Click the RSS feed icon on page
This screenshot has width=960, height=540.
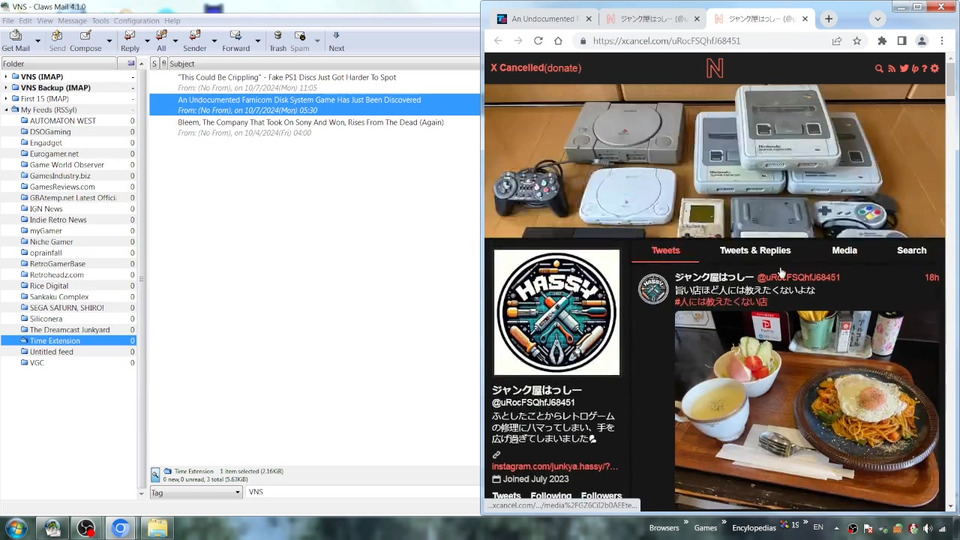pyautogui.click(x=891, y=69)
